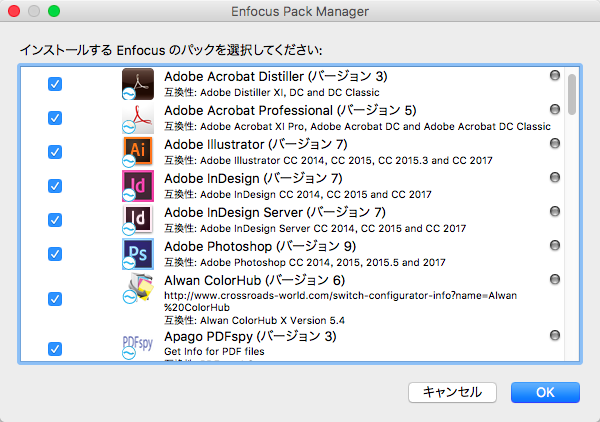
Task: Select the 'Adobe Acrobat Professional (バージョン 5)' title
Action: pyautogui.click(x=290, y=111)
